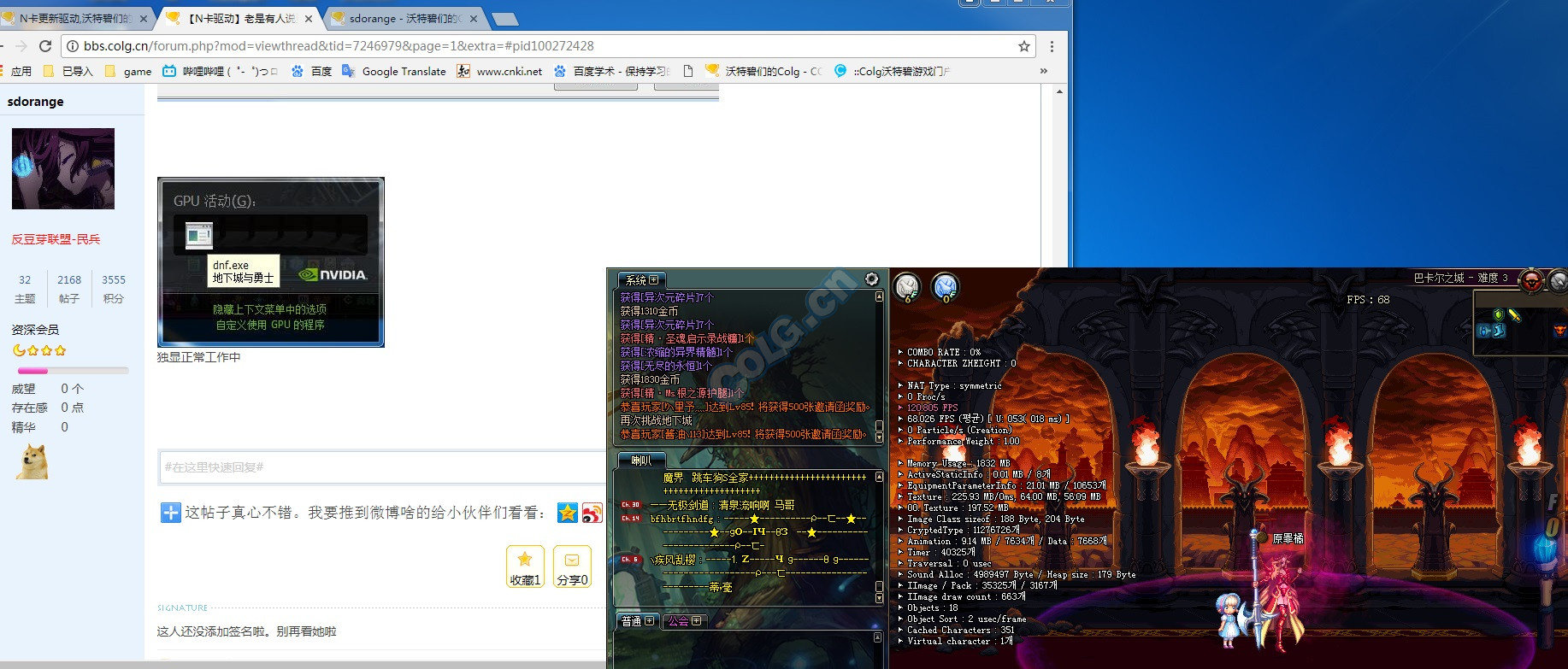The height and width of the screenshot is (669, 1568).
Task: Click the 资深会员 member rank text
Action: [35, 330]
